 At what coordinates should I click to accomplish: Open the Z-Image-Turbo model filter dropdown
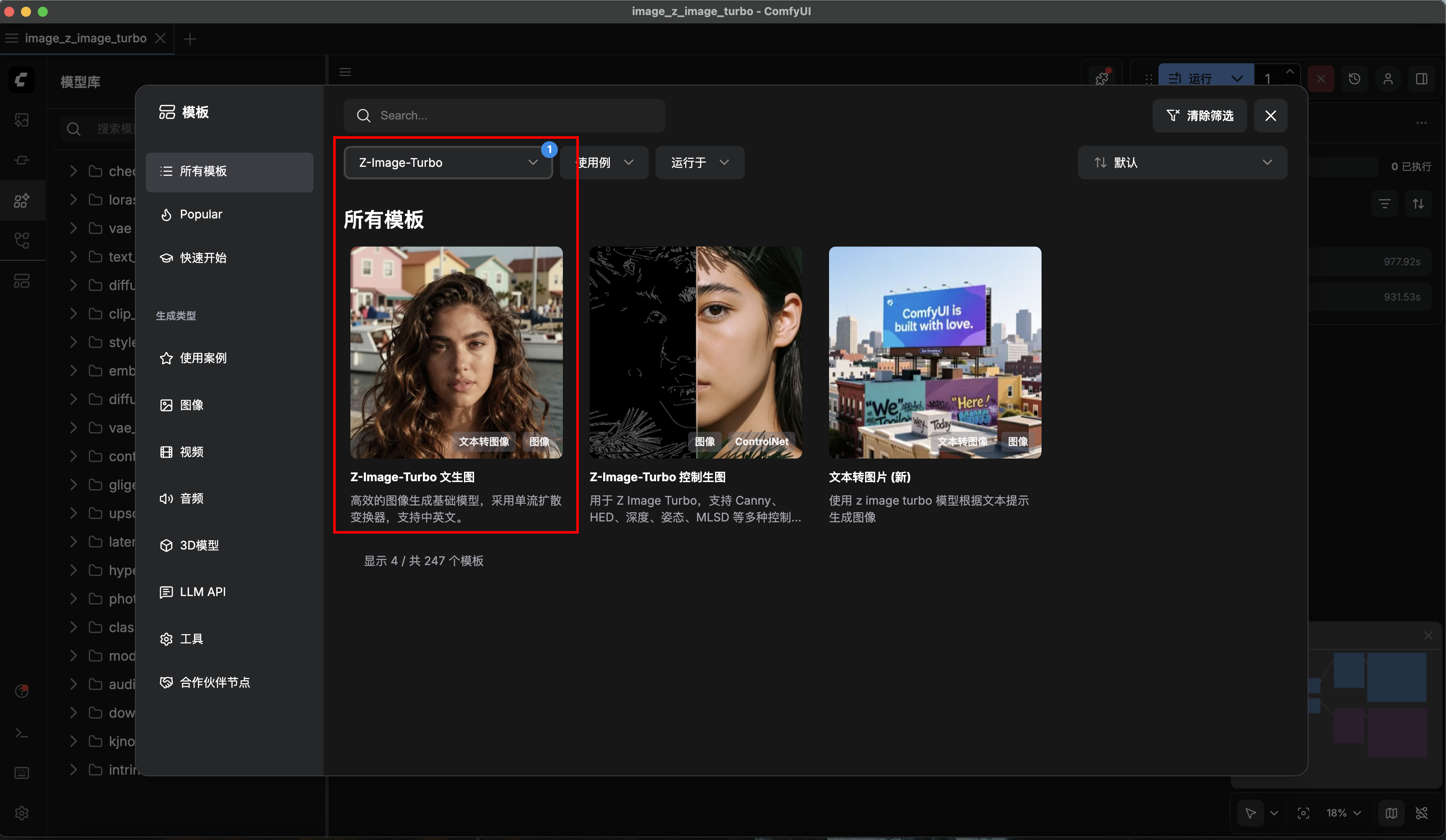(x=448, y=162)
